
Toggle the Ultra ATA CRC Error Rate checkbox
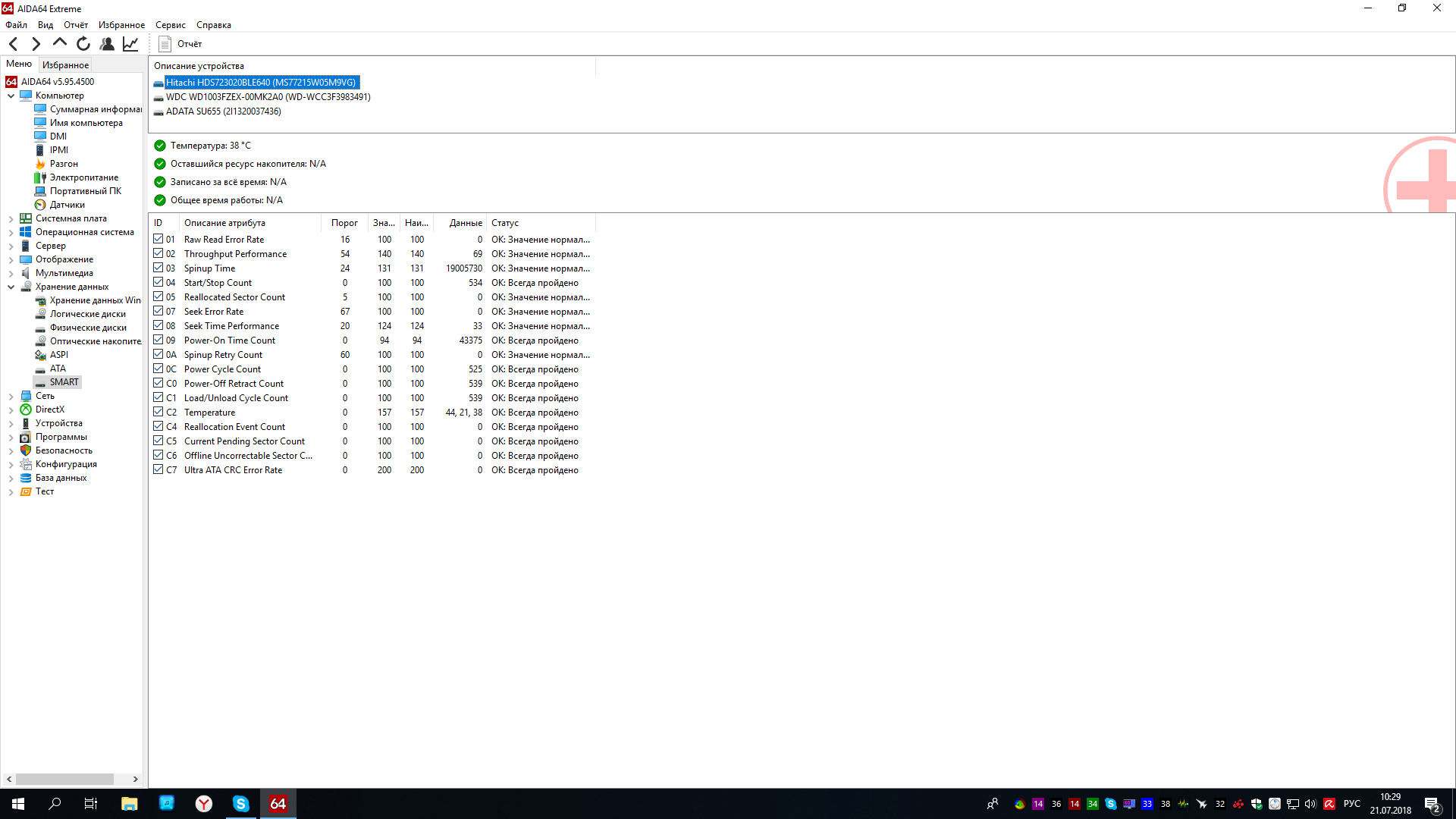pos(158,469)
